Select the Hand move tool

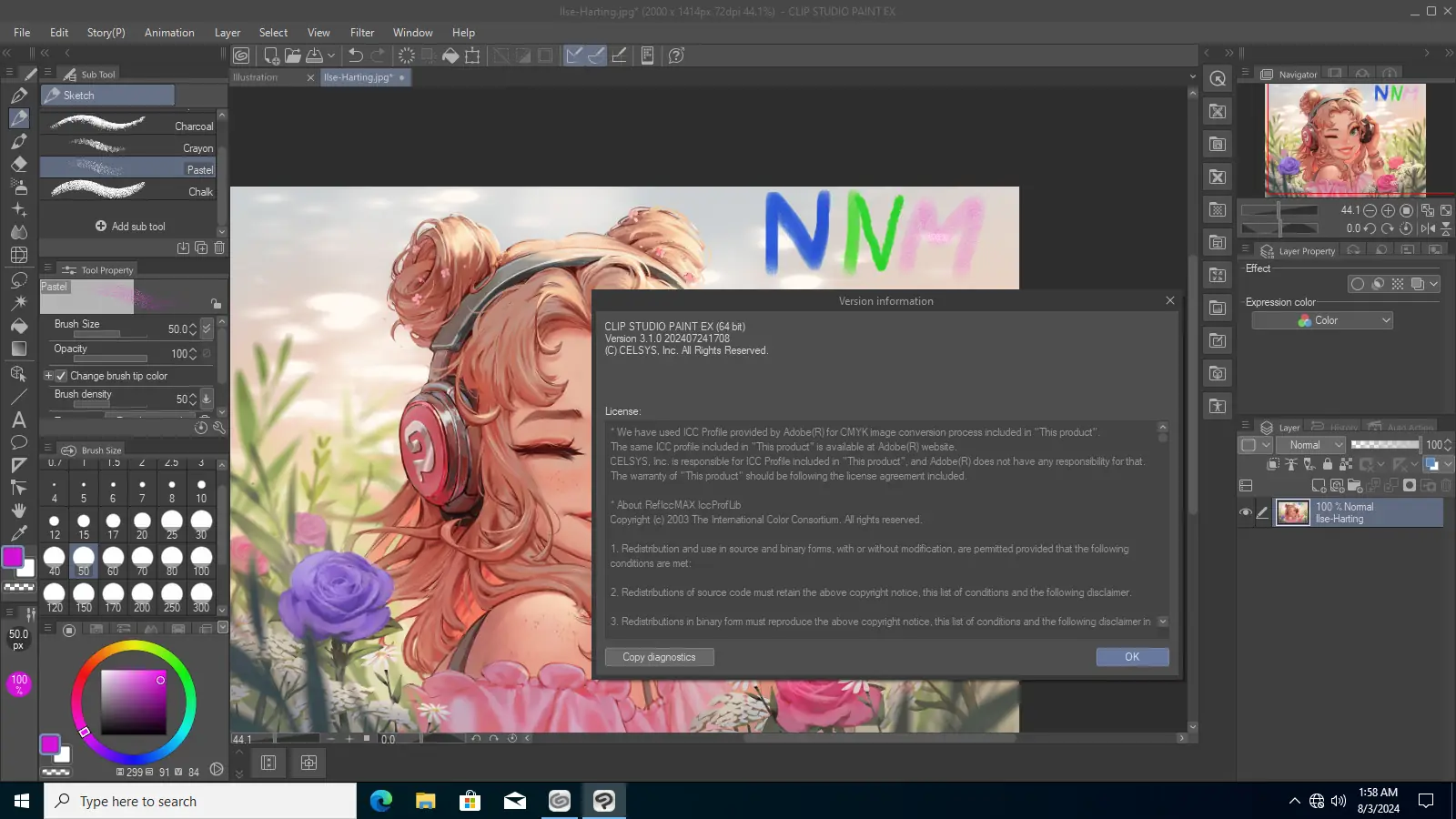click(19, 511)
